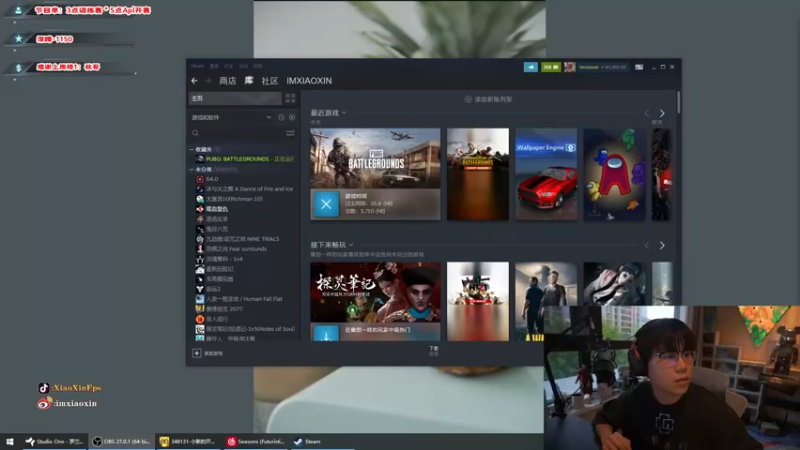Click the user avatar in Steam header

569,67
